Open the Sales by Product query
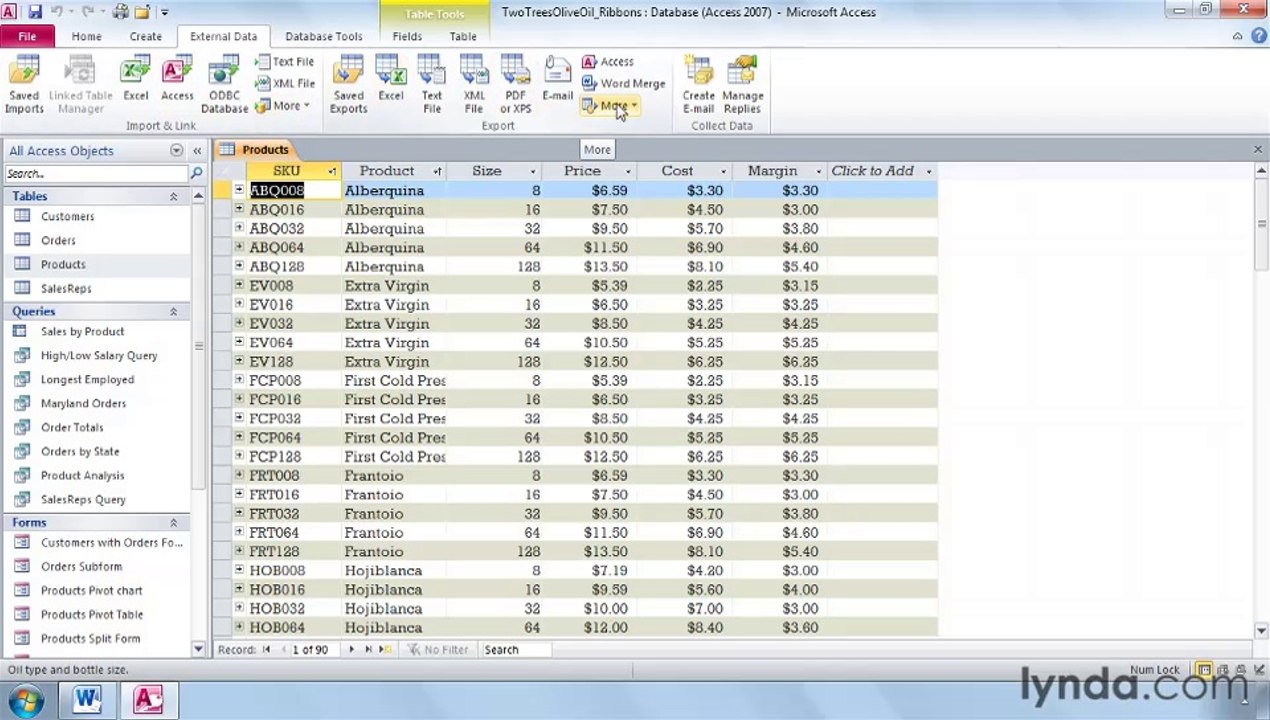1270x720 pixels. click(82, 331)
